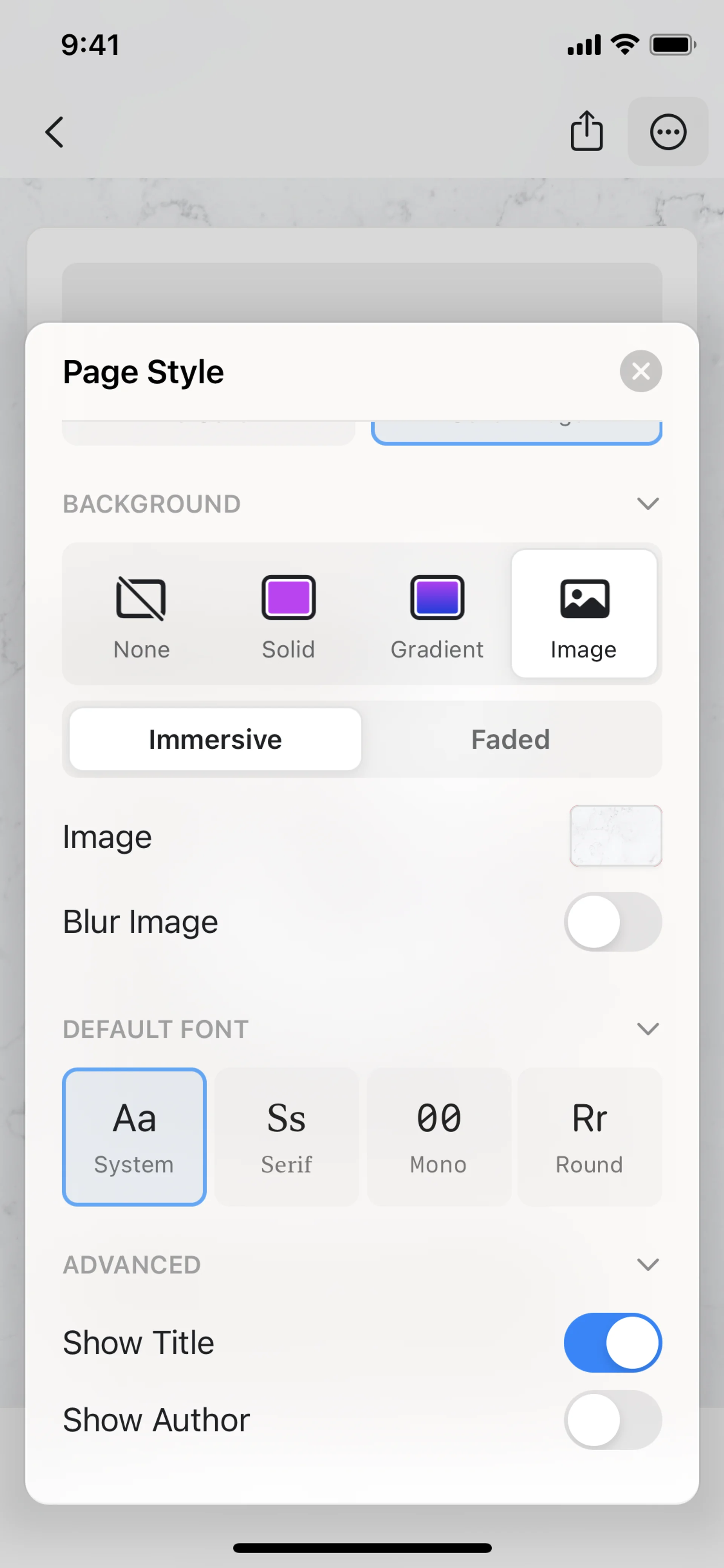Pick the Gradient background icon
Screen dimensions: 724x1568
437,598
